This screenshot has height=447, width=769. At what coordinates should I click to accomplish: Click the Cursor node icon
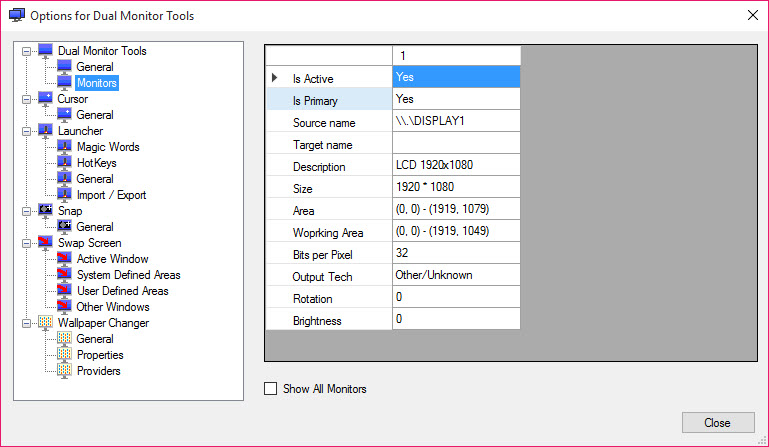click(x=45, y=99)
